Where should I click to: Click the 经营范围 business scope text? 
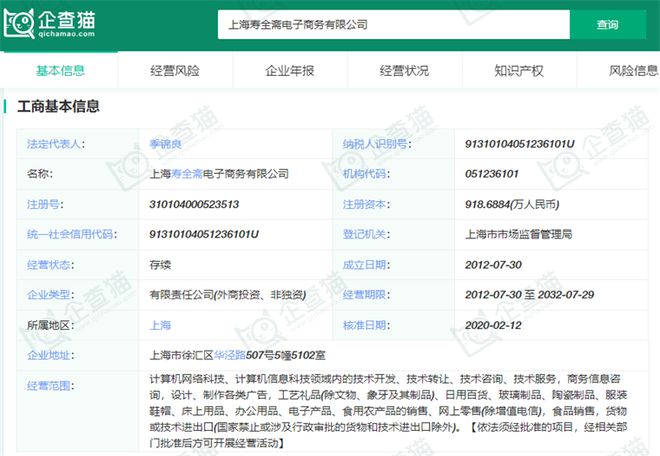tap(385, 410)
